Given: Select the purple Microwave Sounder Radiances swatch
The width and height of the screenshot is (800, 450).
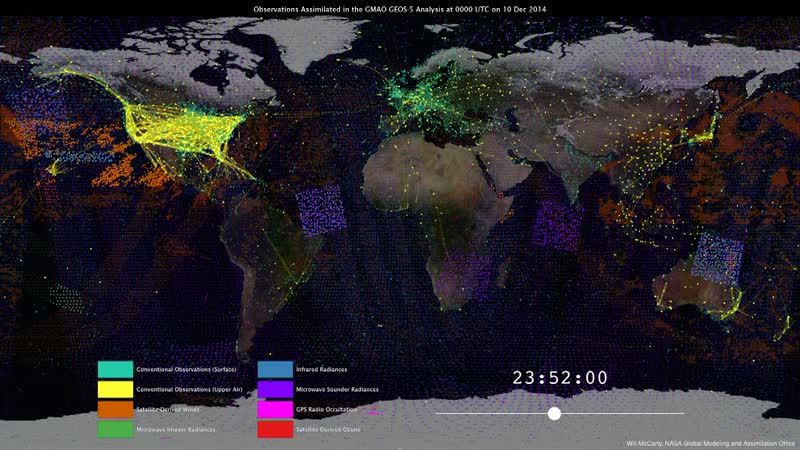Looking at the screenshot, I should [x=275, y=389].
